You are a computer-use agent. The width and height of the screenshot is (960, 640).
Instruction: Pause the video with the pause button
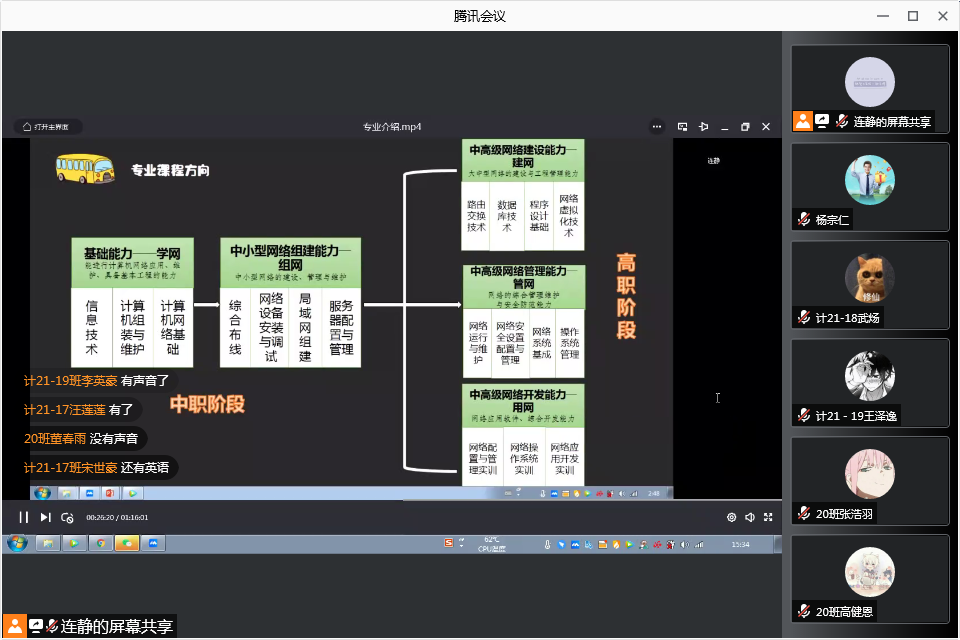[x=23, y=517]
